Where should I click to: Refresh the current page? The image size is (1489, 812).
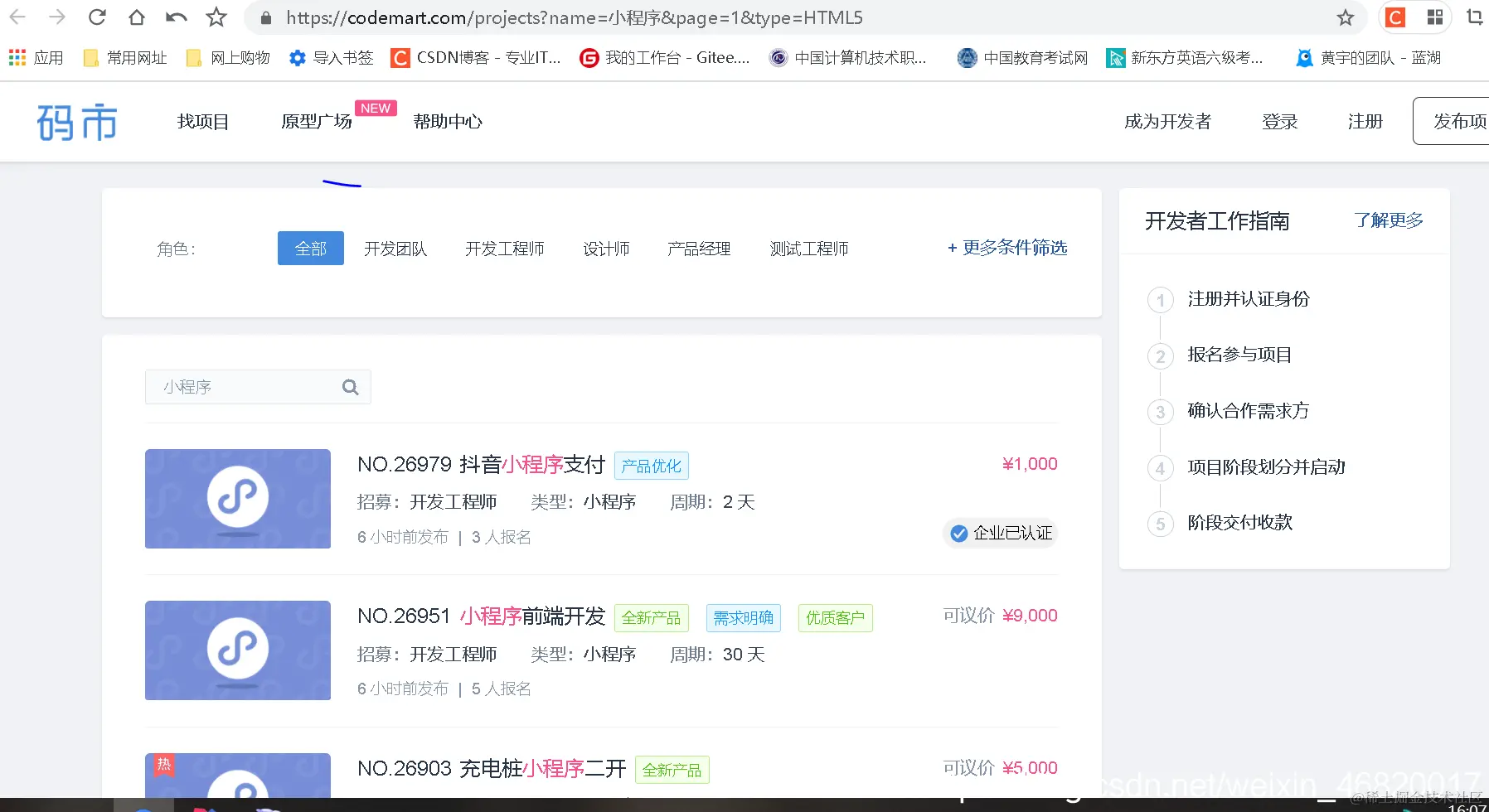point(97,17)
